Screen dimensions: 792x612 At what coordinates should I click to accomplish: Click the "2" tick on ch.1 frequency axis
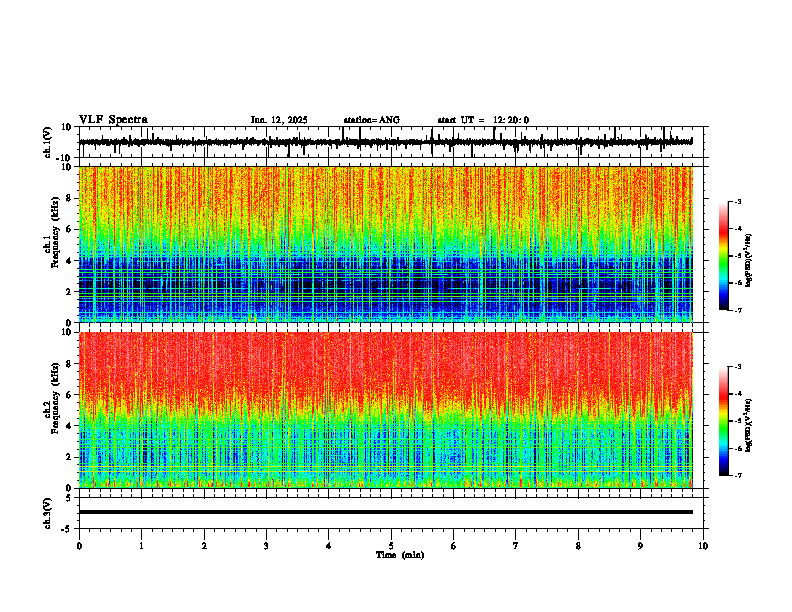70,292
